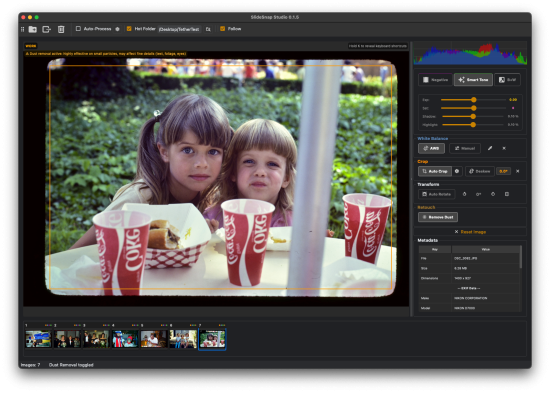Rotate image counter-clockwise icon
Screen dimensions: 550x393
pyautogui.click(x=464, y=194)
